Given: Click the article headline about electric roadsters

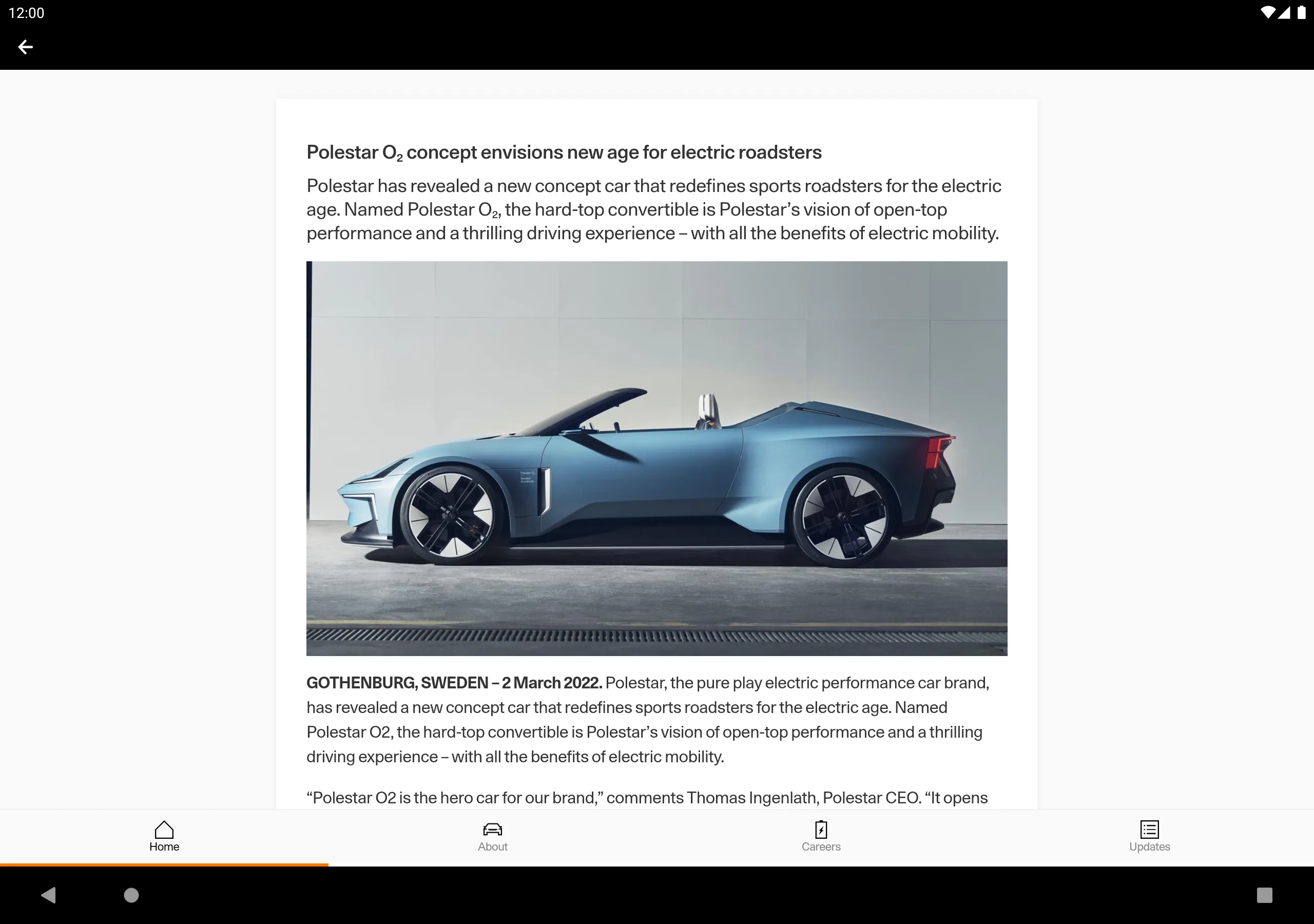Looking at the screenshot, I should click(564, 152).
